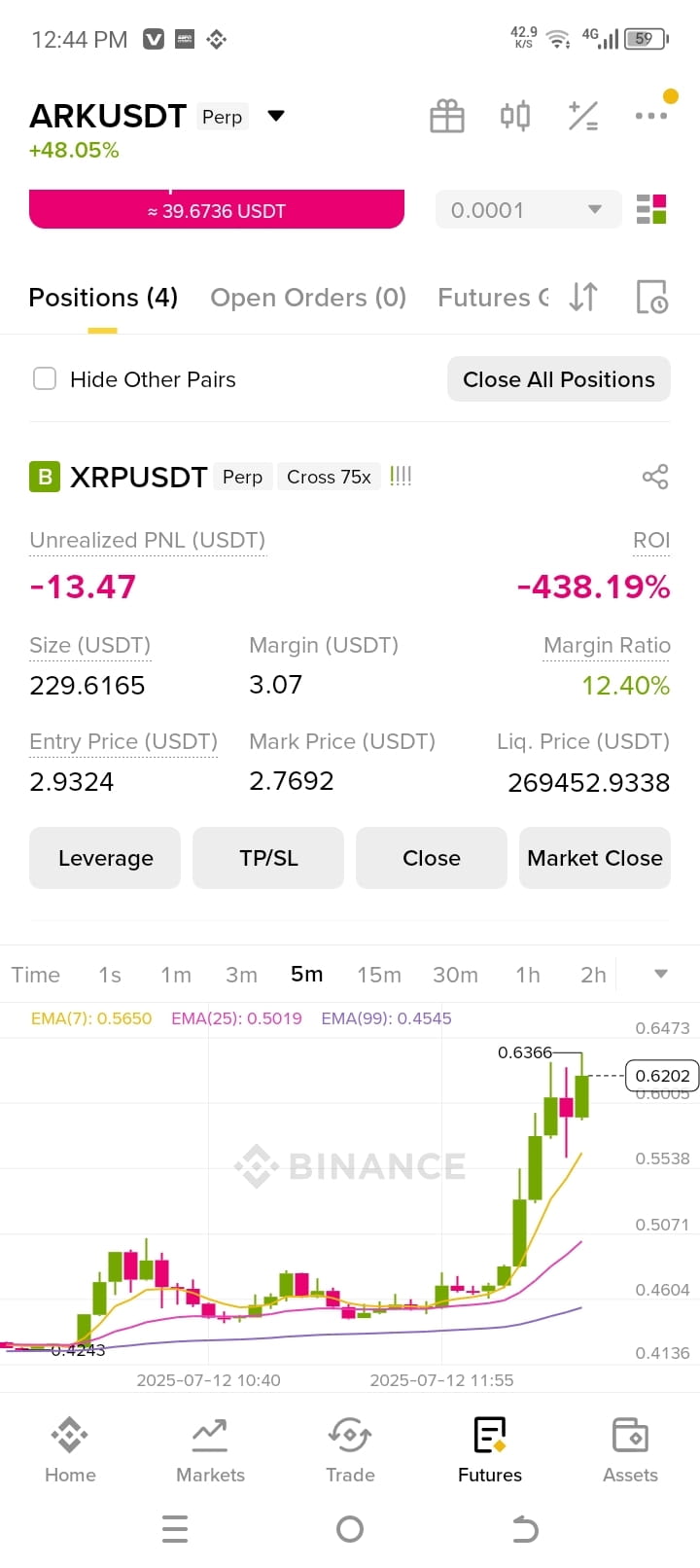Share the XRPUSDT position
This screenshot has height=1568, width=700.
coord(655,477)
